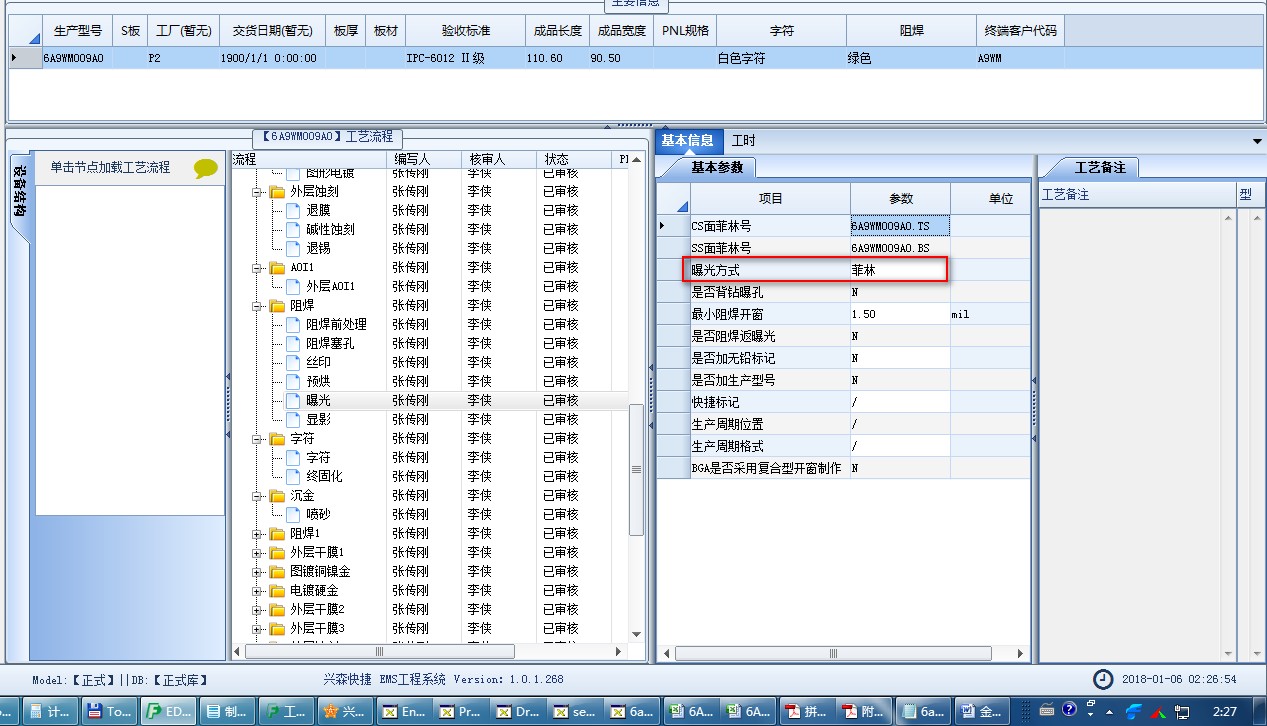Select the 基本参数 tab
This screenshot has width=1267, height=726.
point(717,167)
